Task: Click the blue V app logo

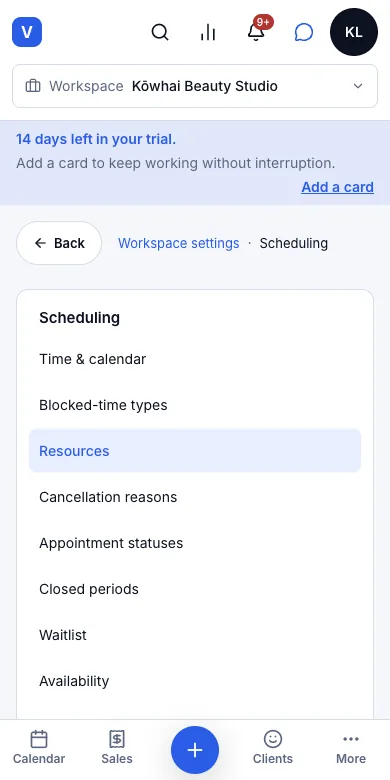Action: coord(27,32)
